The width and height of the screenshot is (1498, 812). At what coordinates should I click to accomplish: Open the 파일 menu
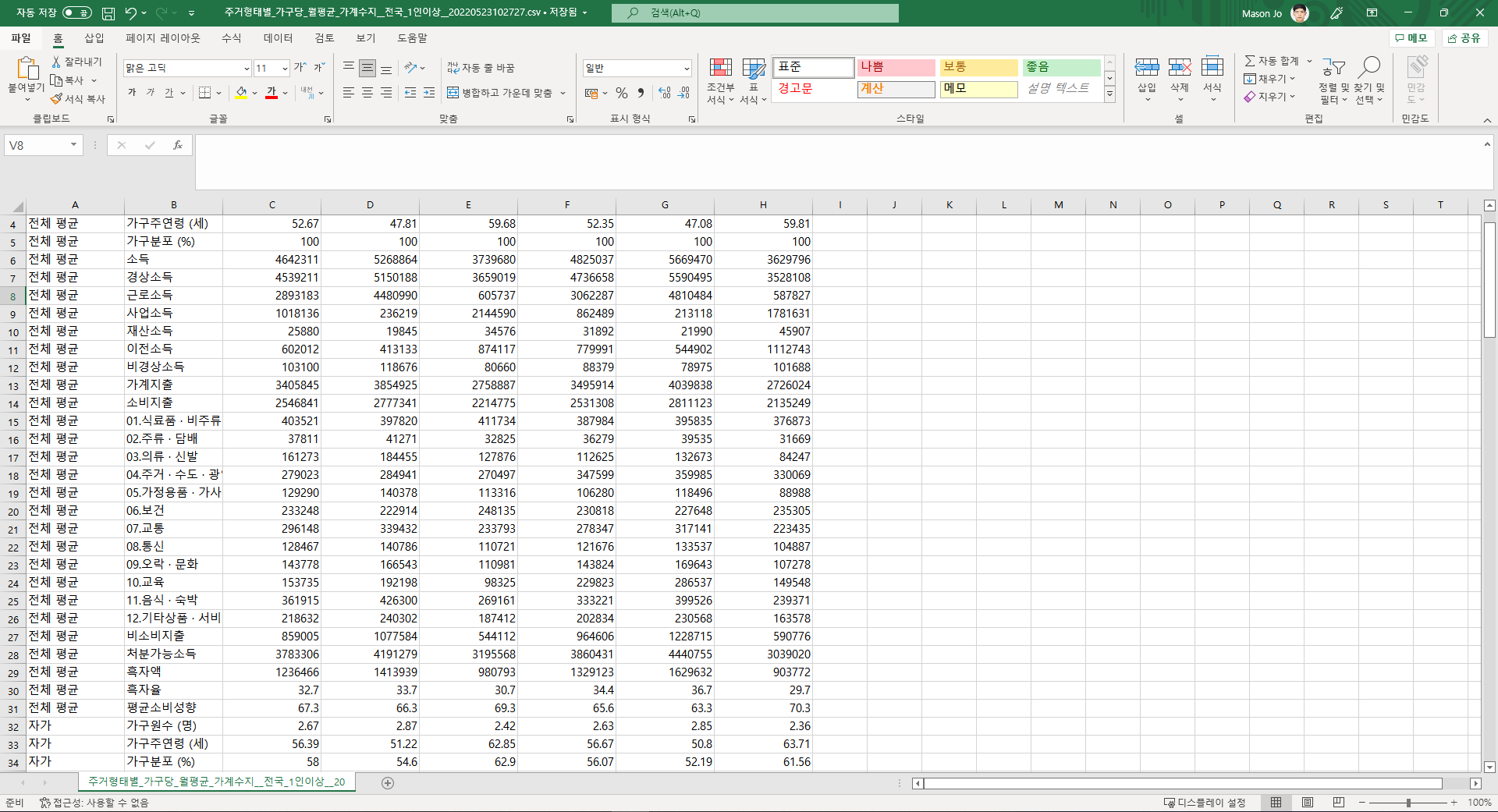point(21,38)
